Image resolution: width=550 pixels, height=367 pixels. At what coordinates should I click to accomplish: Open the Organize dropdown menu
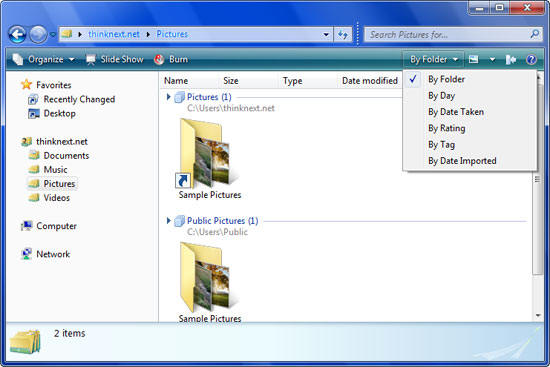43,60
